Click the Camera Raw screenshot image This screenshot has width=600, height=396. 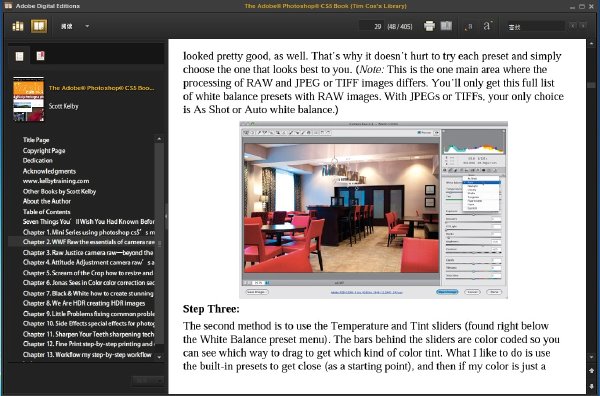373,210
